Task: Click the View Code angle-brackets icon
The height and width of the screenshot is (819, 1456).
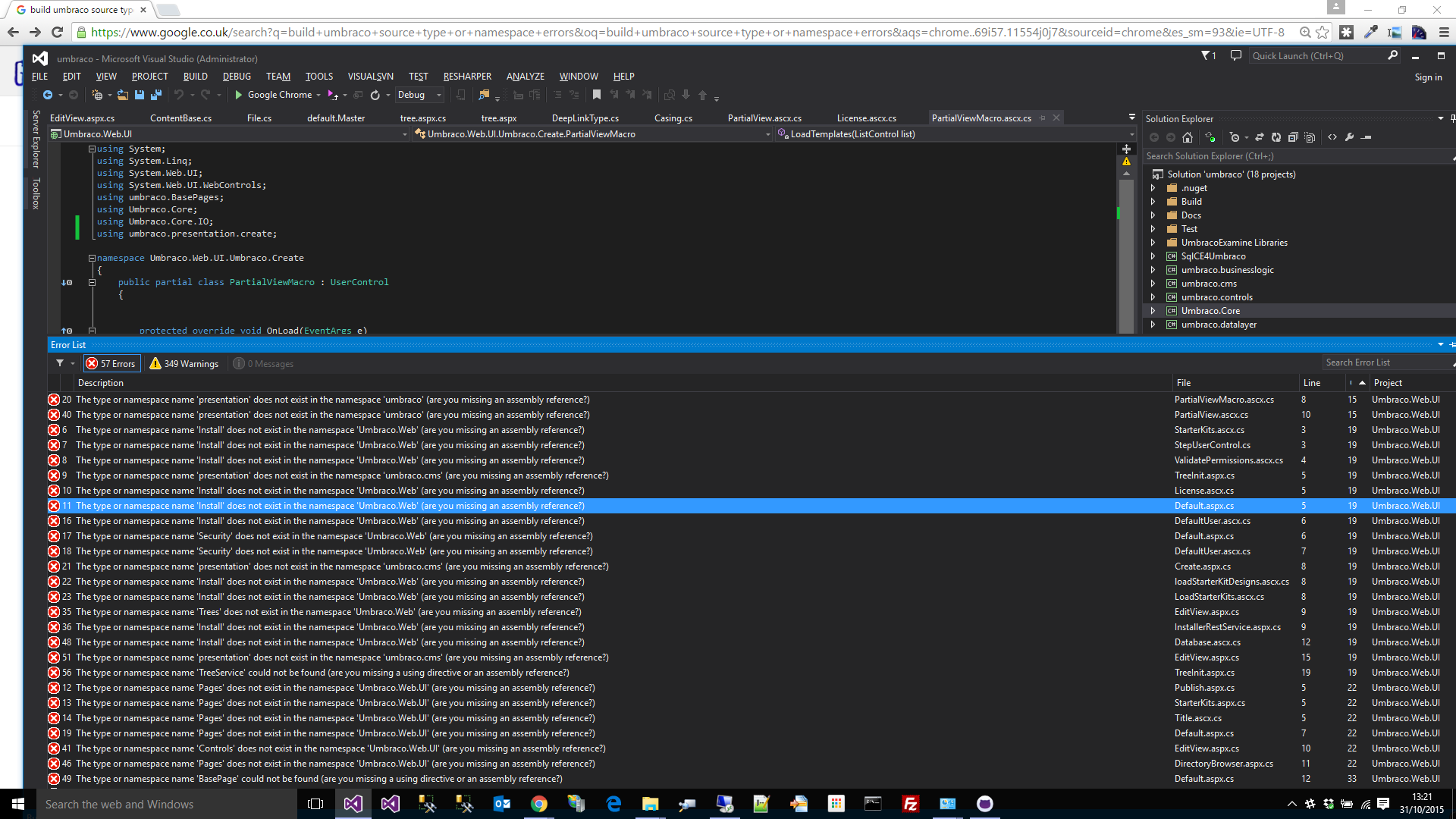Action: [x=1332, y=137]
